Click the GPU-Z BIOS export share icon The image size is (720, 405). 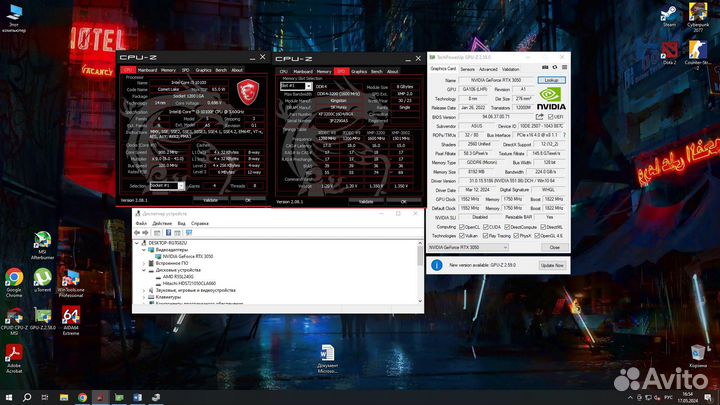[x=540, y=117]
